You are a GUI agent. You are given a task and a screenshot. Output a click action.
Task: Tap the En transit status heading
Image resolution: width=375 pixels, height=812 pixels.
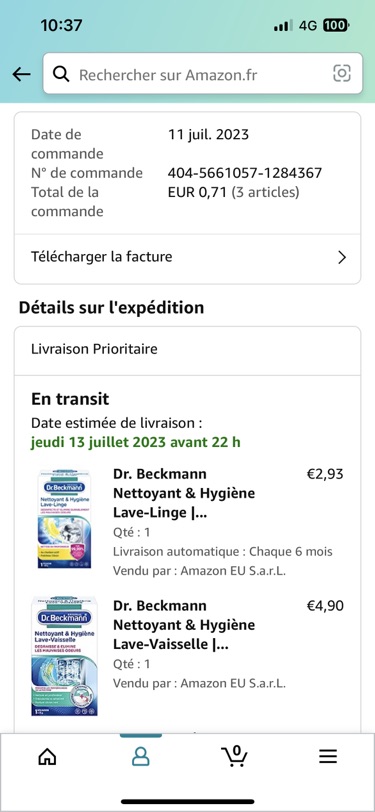70,399
